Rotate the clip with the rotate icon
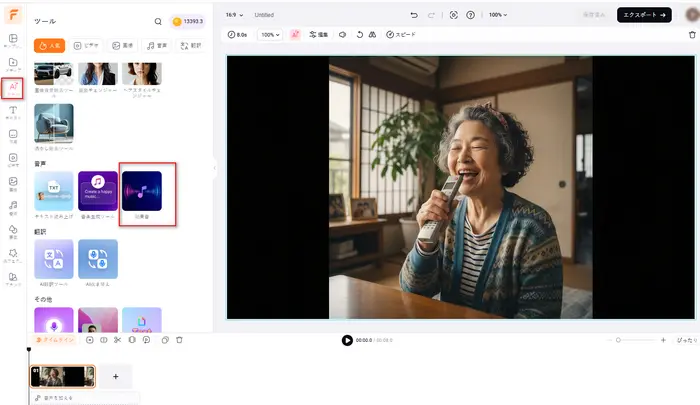Image resolution: width=700 pixels, height=405 pixels. pos(359,34)
